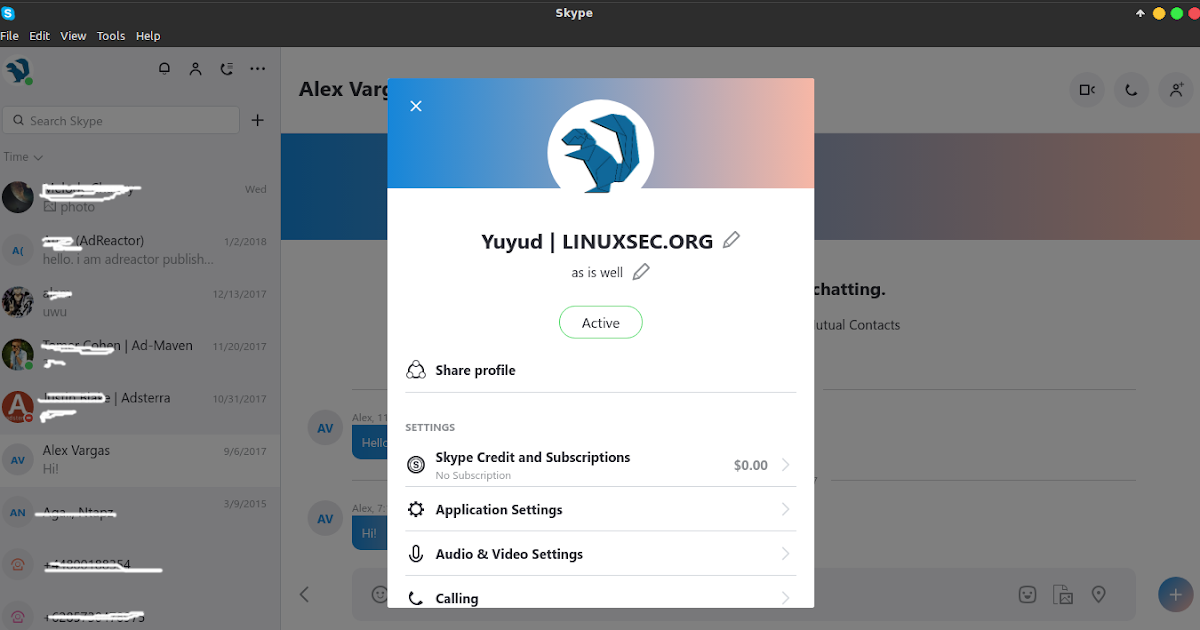The height and width of the screenshot is (630, 1200).
Task: Open the Adsterra conversation
Action: click(x=140, y=407)
